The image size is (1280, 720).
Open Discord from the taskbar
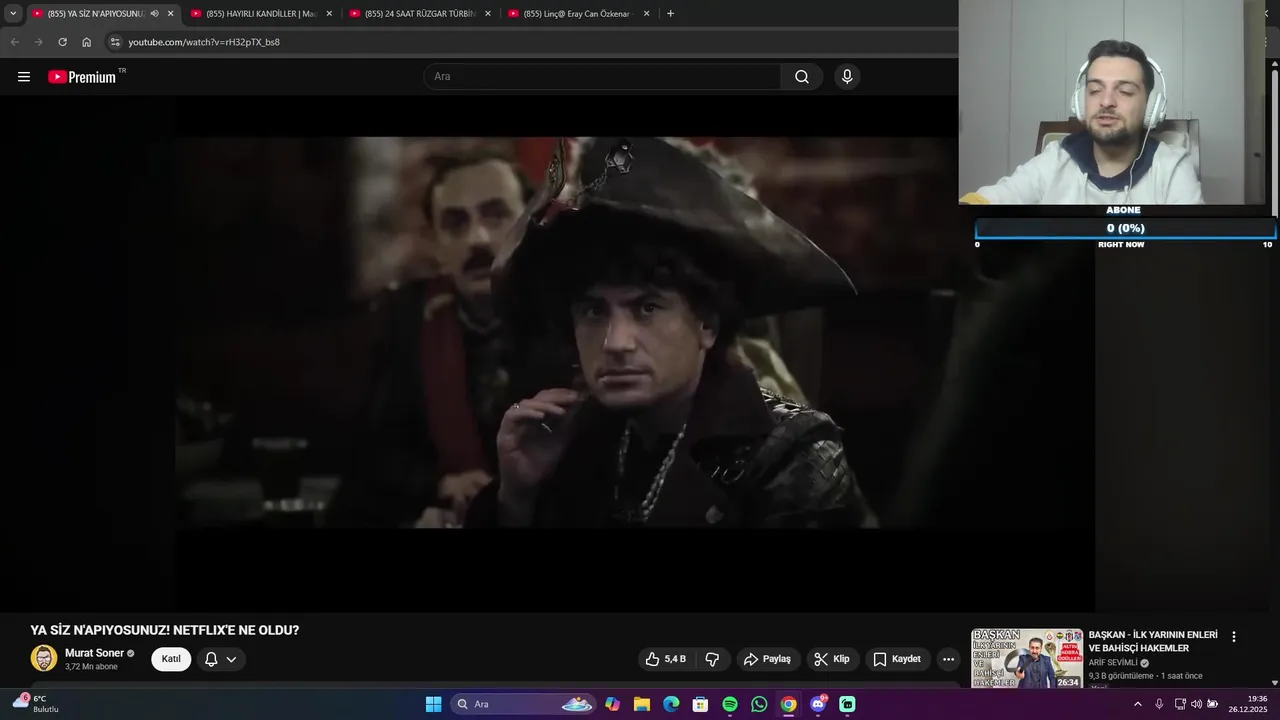point(818,704)
